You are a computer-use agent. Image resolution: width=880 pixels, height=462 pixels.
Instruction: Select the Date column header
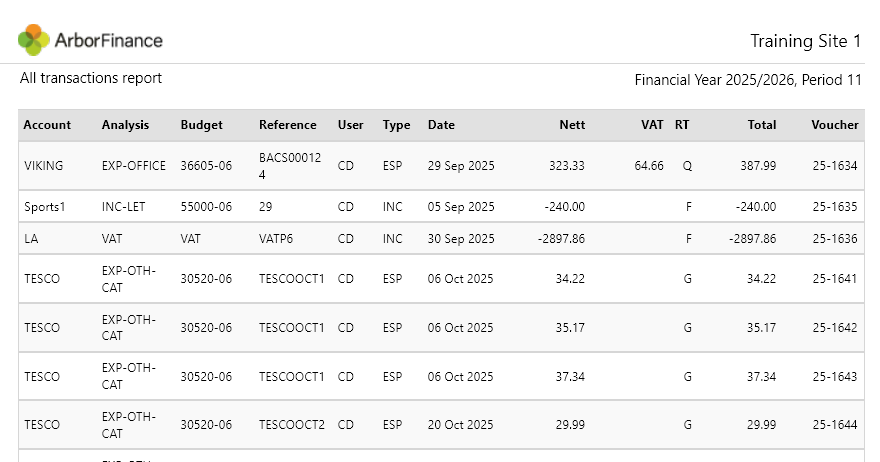(x=441, y=125)
